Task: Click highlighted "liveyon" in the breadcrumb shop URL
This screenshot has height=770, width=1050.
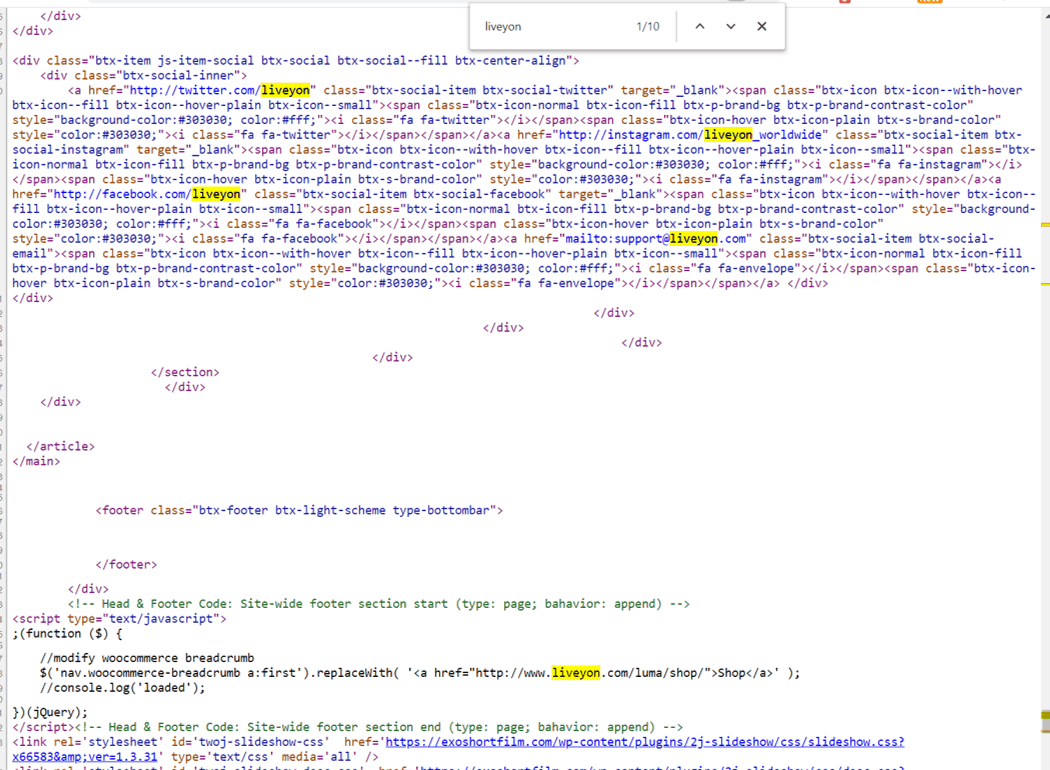Action: click(576, 673)
